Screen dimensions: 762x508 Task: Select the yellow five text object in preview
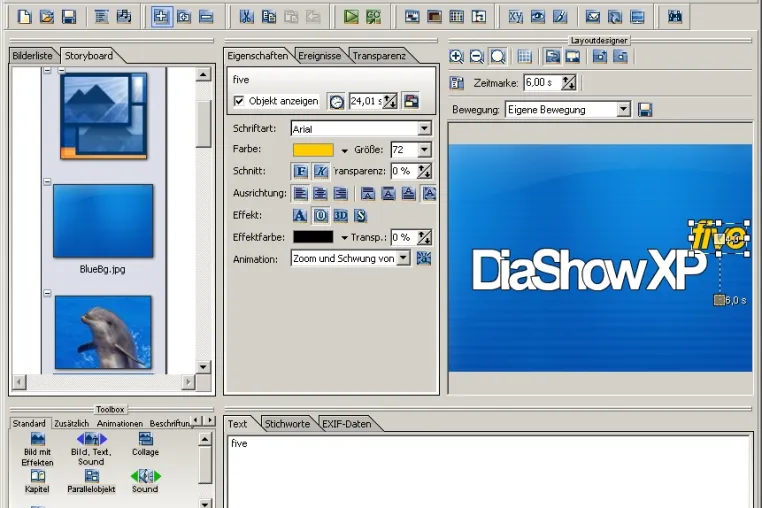coord(718,236)
